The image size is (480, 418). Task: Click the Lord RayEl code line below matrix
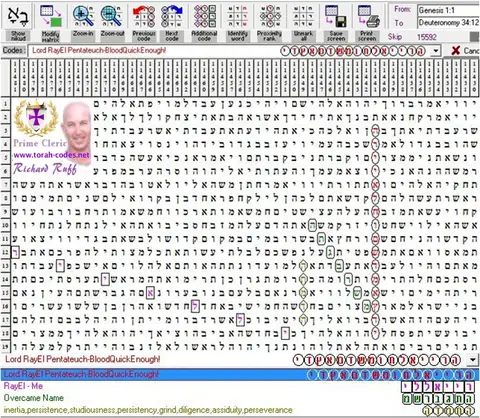click(x=233, y=360)
